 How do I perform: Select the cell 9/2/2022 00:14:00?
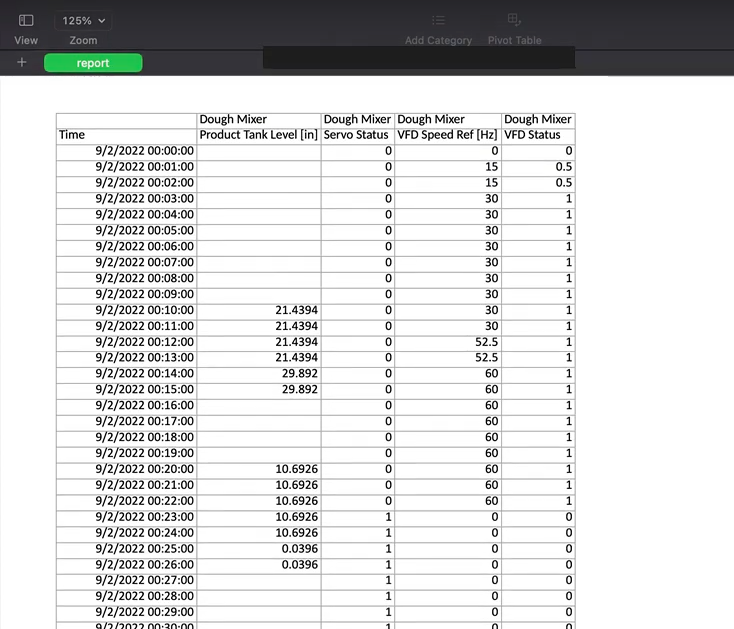[126, 373]
